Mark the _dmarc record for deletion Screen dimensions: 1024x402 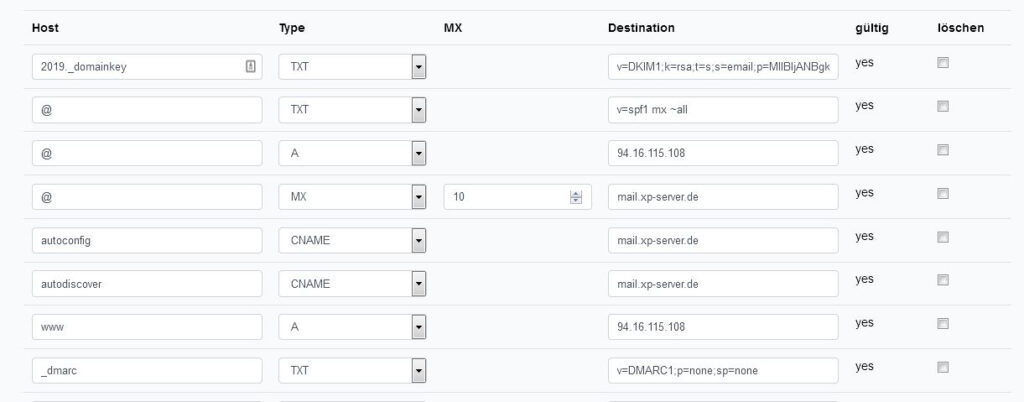[942, 367]
